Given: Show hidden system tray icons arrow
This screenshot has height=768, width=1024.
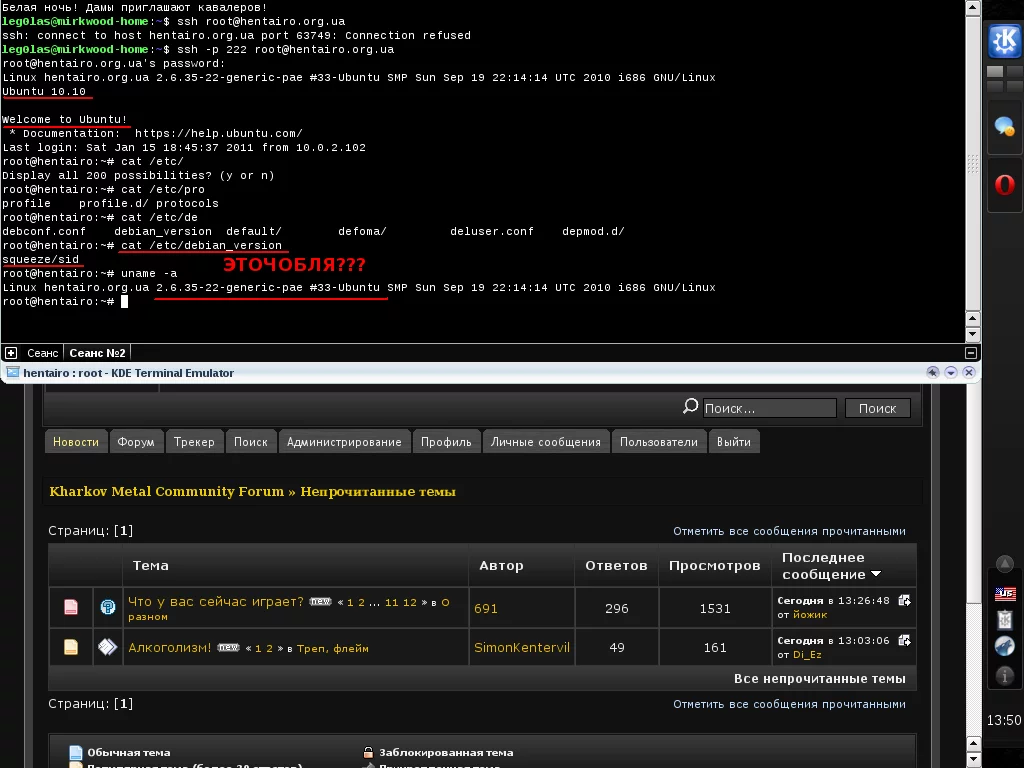Looking at the screenshot, I should point(1005,564).
